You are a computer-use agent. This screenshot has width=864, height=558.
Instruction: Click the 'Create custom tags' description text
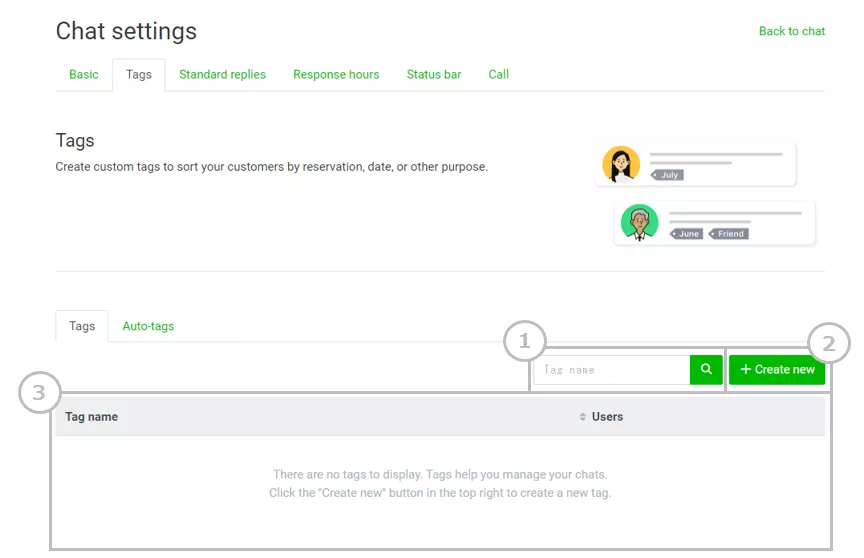tap(272, 167)
